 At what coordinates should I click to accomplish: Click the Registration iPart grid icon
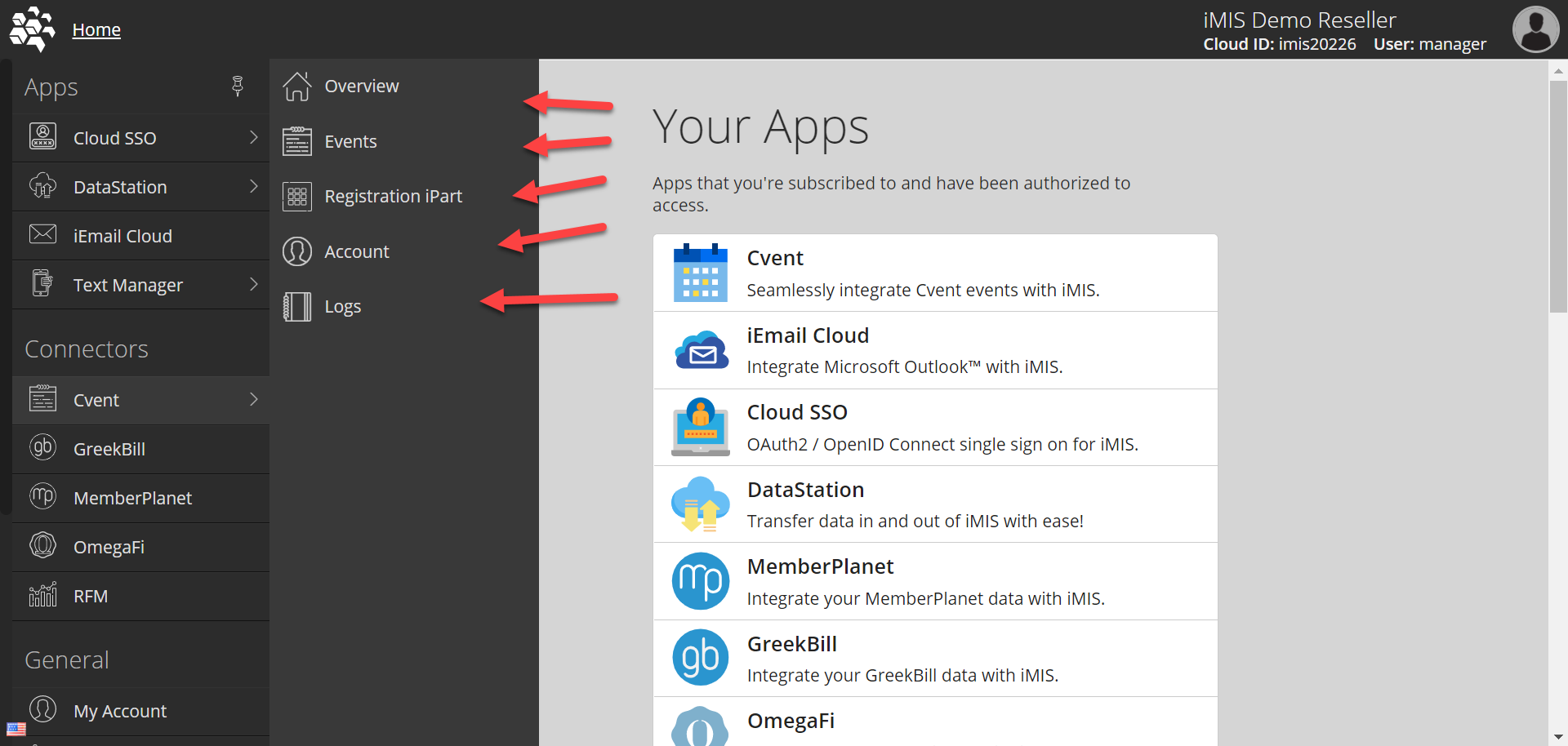[296, 196]
